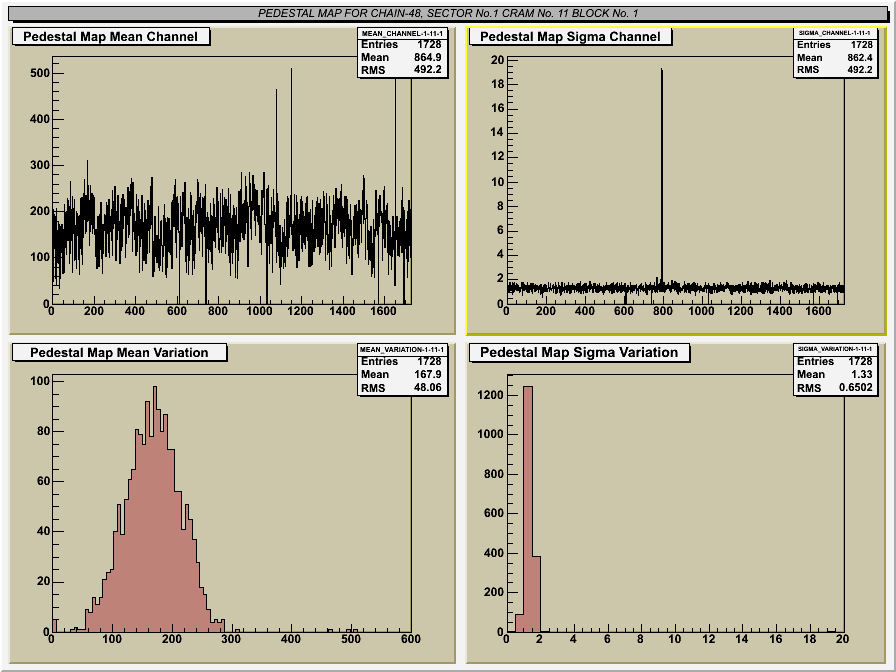
Task: Click the main title 'PEDESTAL MAP FOR CHAIN-48' bar
Action: (x=448, y=13)
